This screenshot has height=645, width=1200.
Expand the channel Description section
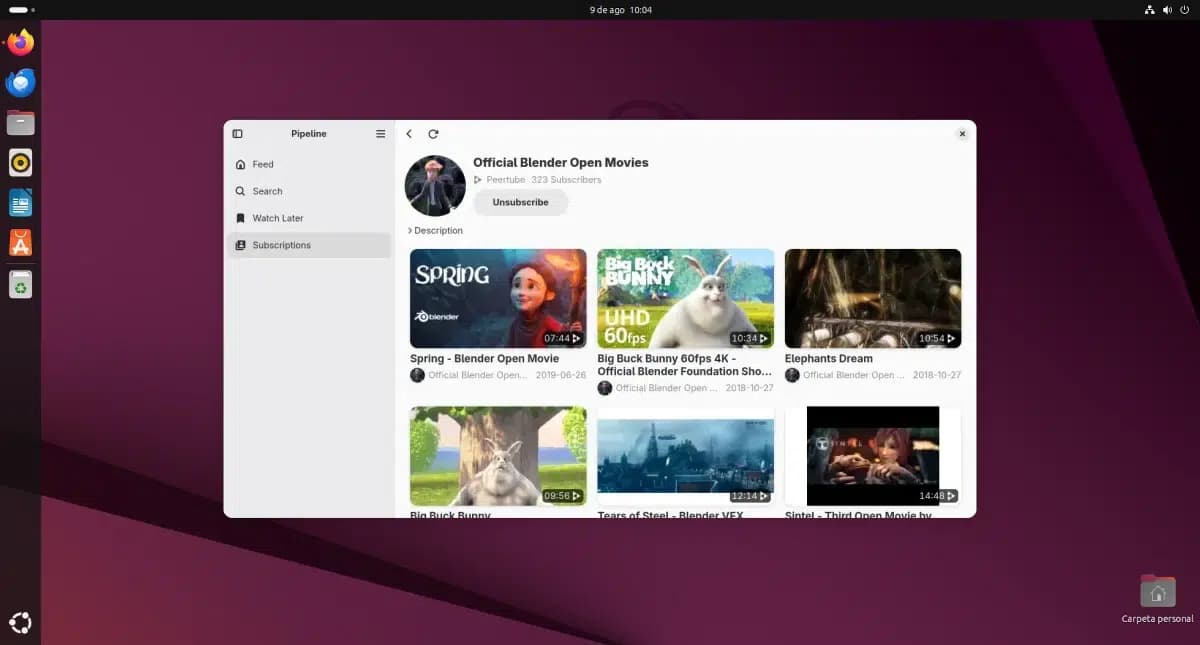click(435, 231)
